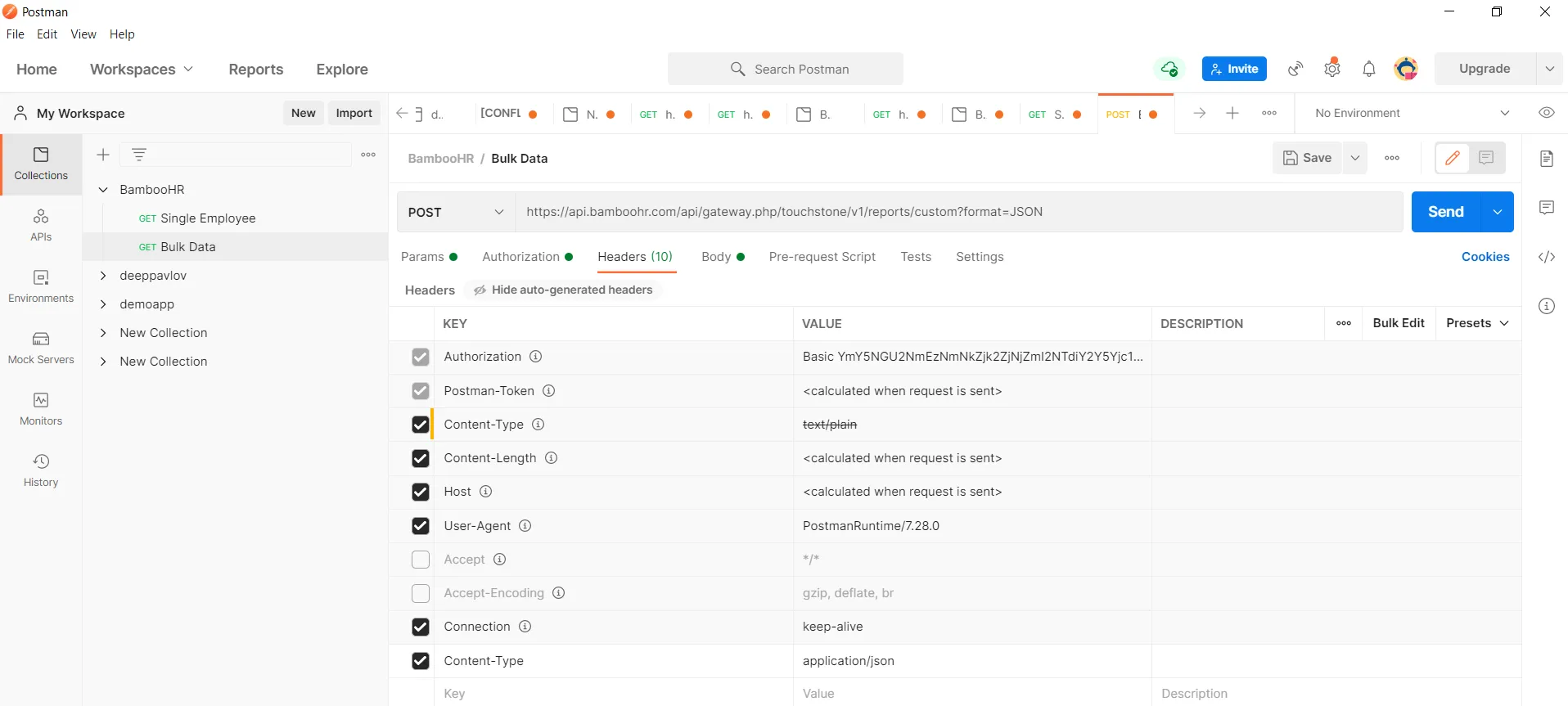Expand the demoapp collection
The height and width of the screenshot is (706, 1568).
(x=103, y=304)
